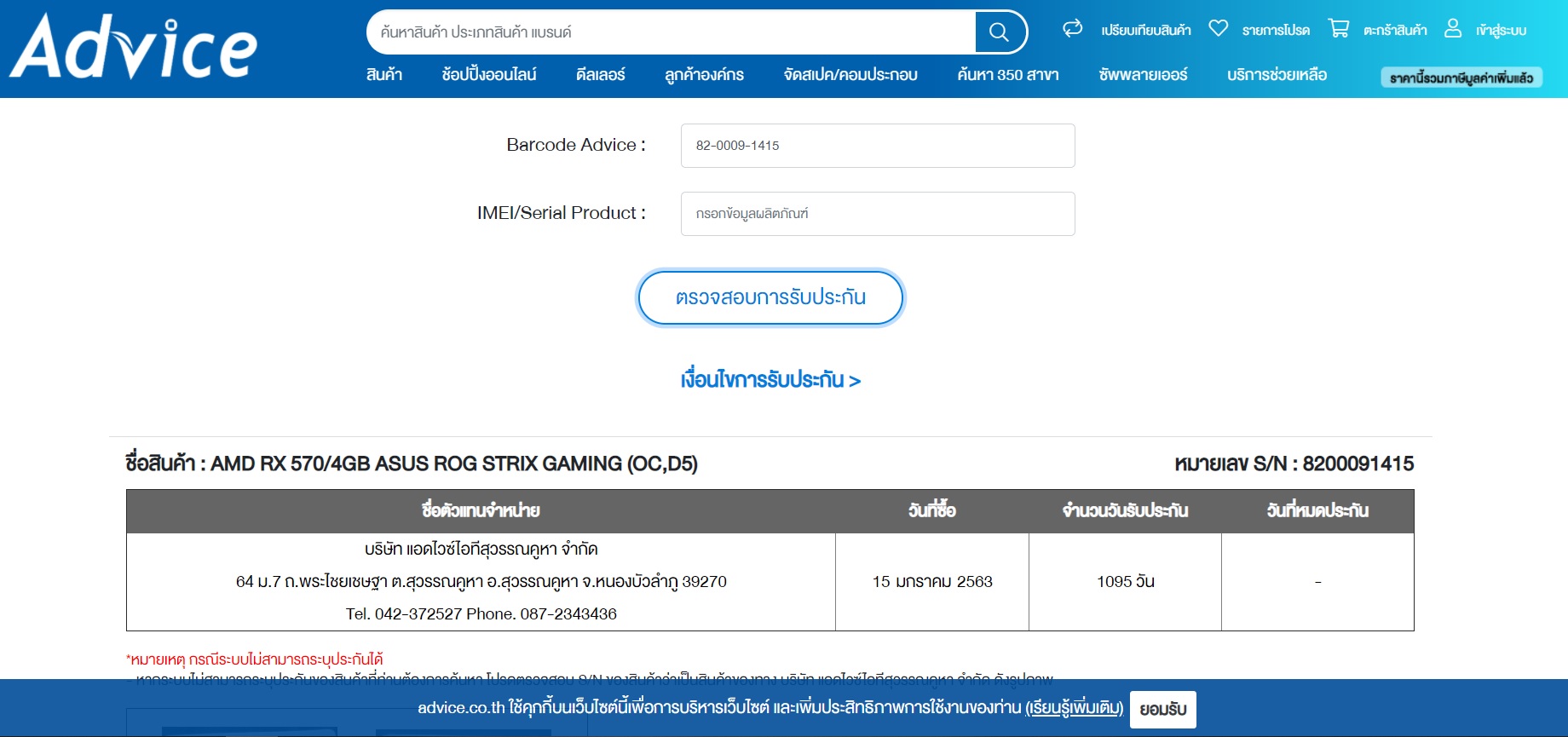This screenshot has width=1568, height=737.
Task: Focus the product search field
Action: pyautogui.click(x=671, y=32)
